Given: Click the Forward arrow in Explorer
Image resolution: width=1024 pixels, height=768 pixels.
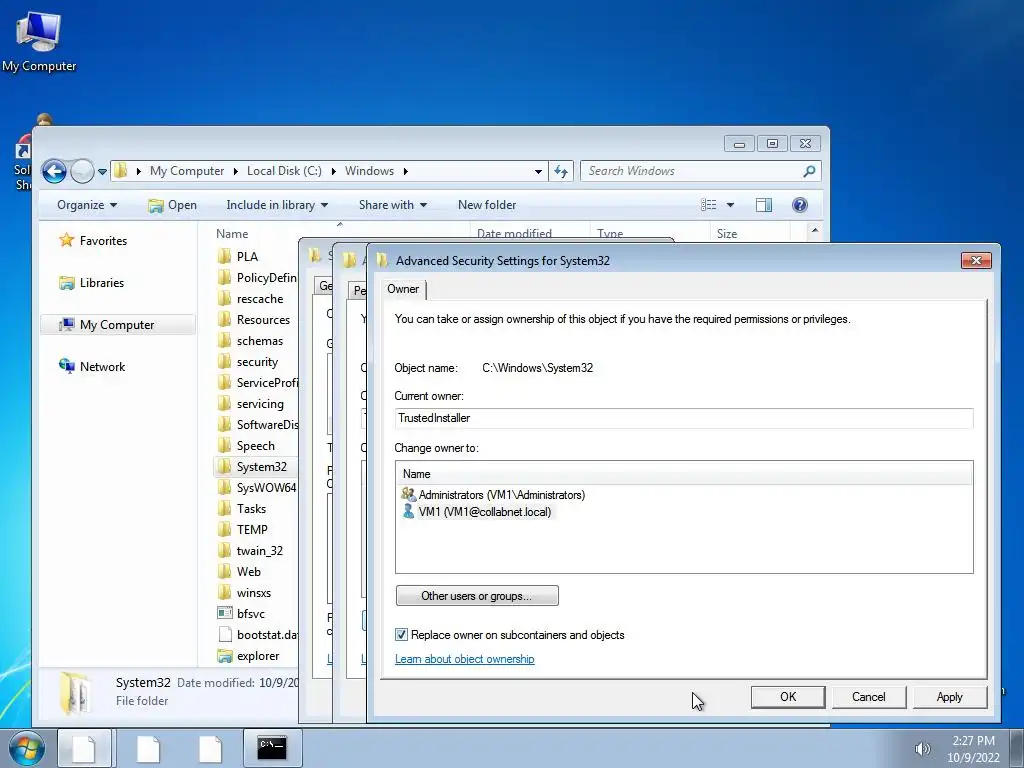Looking at the screenshot, I should [82, 172].
